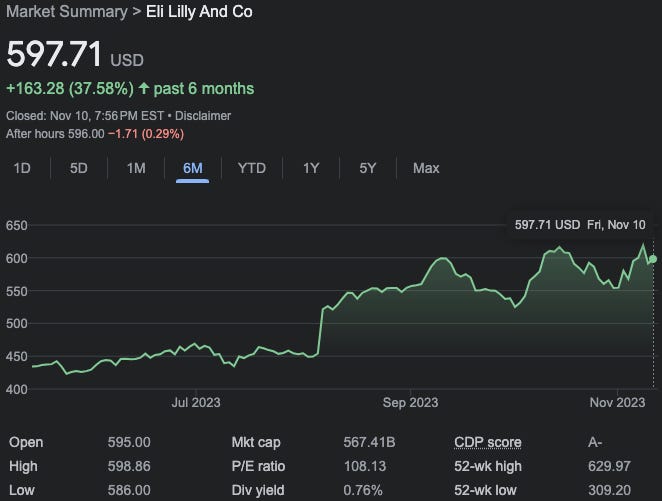Screen dimensions: 662x501
Task: Click the Nov 2023 axis label
Action: 617,402
